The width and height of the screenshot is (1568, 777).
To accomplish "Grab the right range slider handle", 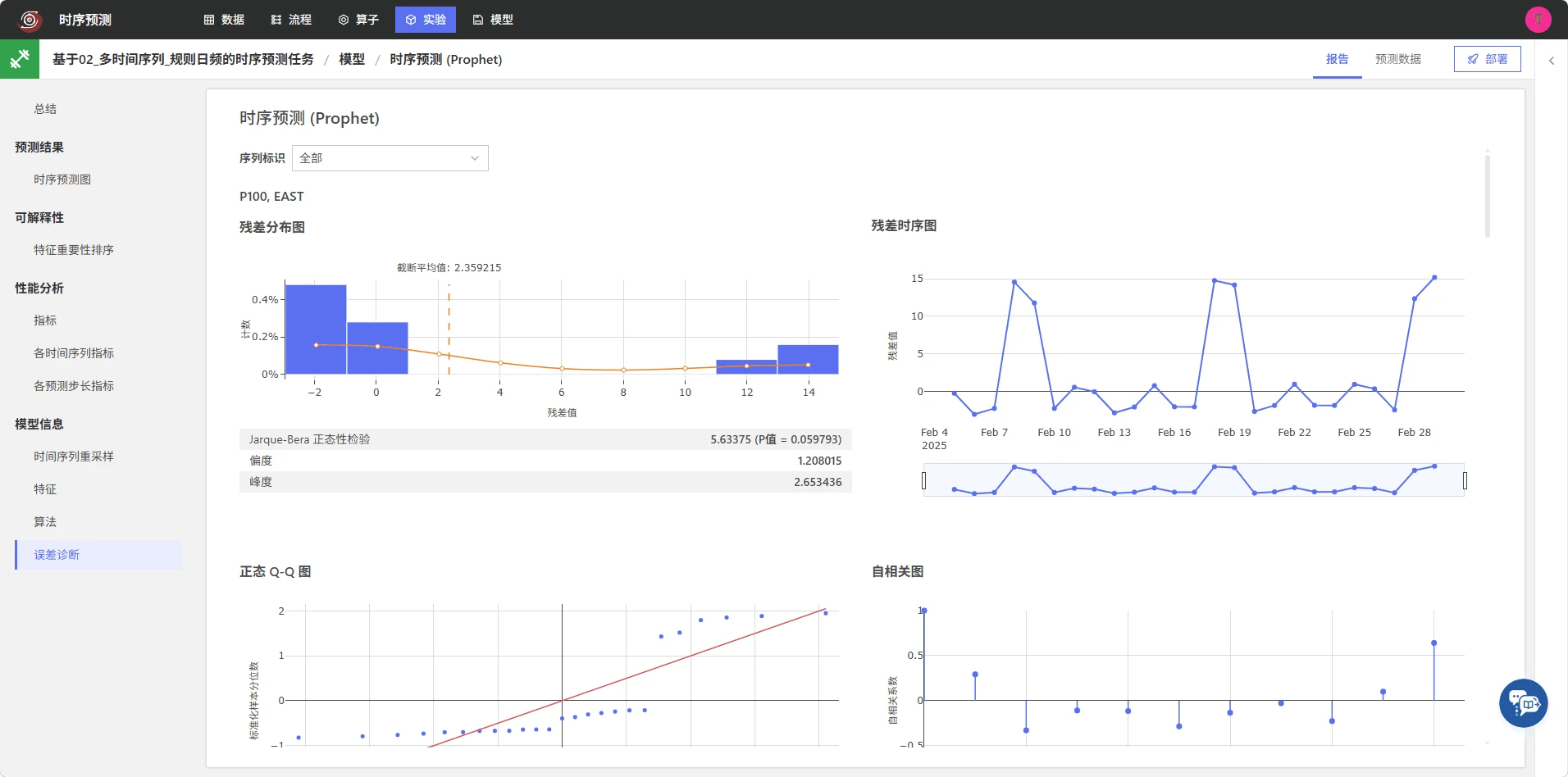I will 1465,480.
